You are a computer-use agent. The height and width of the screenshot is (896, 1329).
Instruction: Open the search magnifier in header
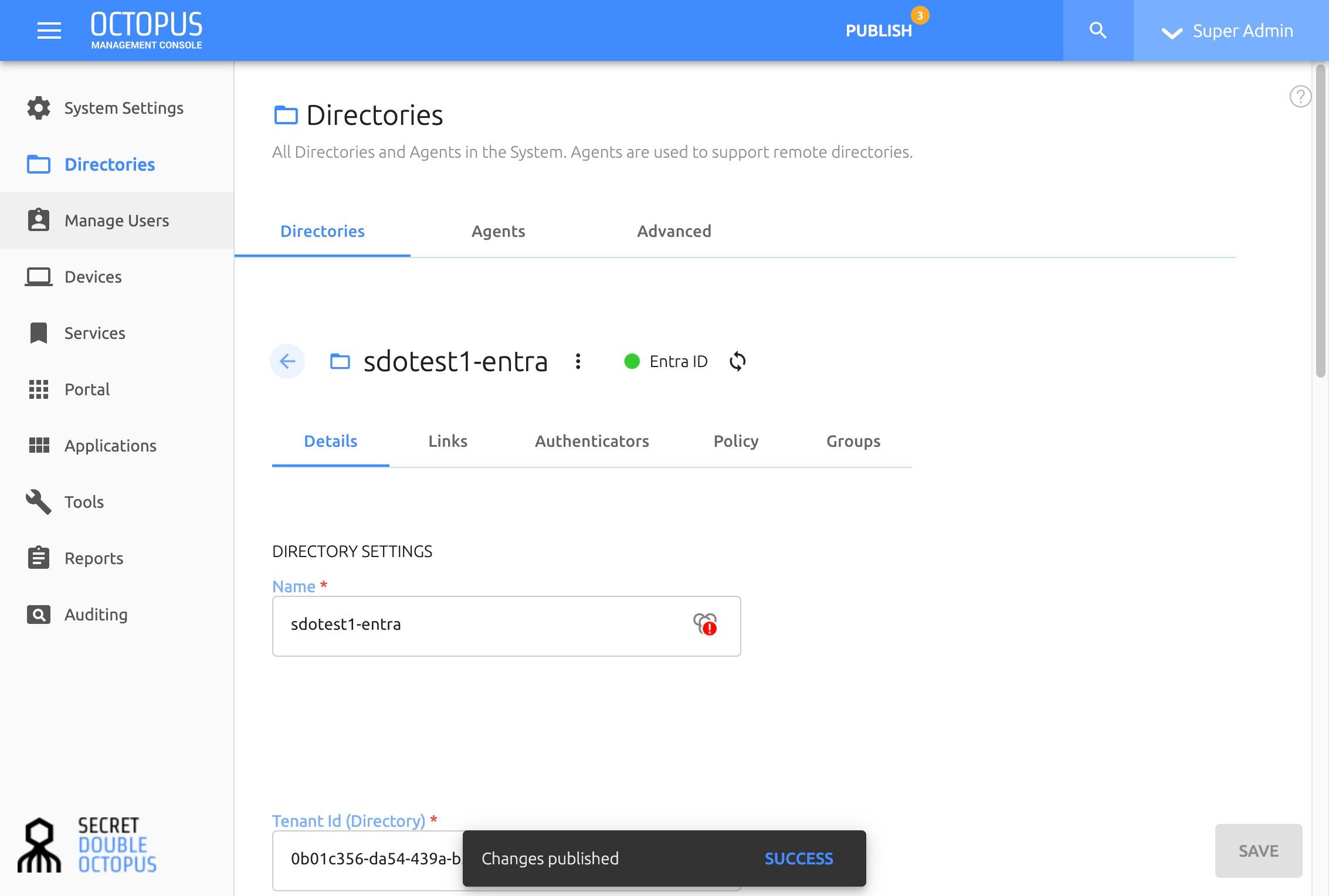click(x=1098, y=30)
